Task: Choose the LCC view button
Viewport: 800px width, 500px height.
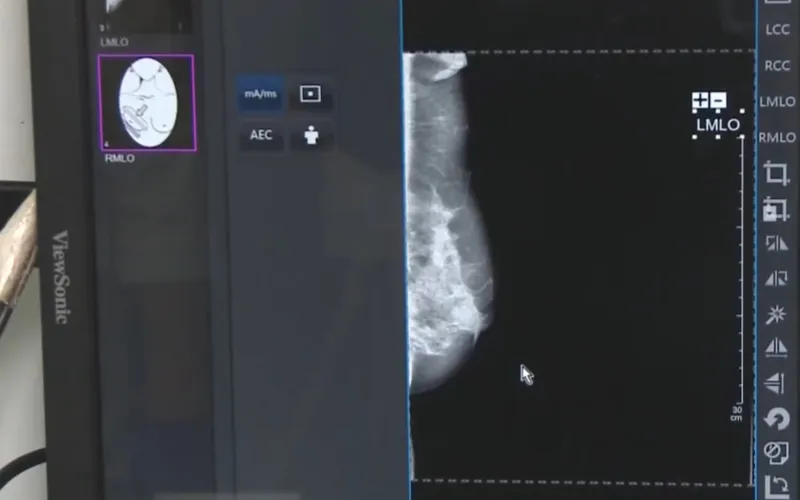Action: point(777,30)
